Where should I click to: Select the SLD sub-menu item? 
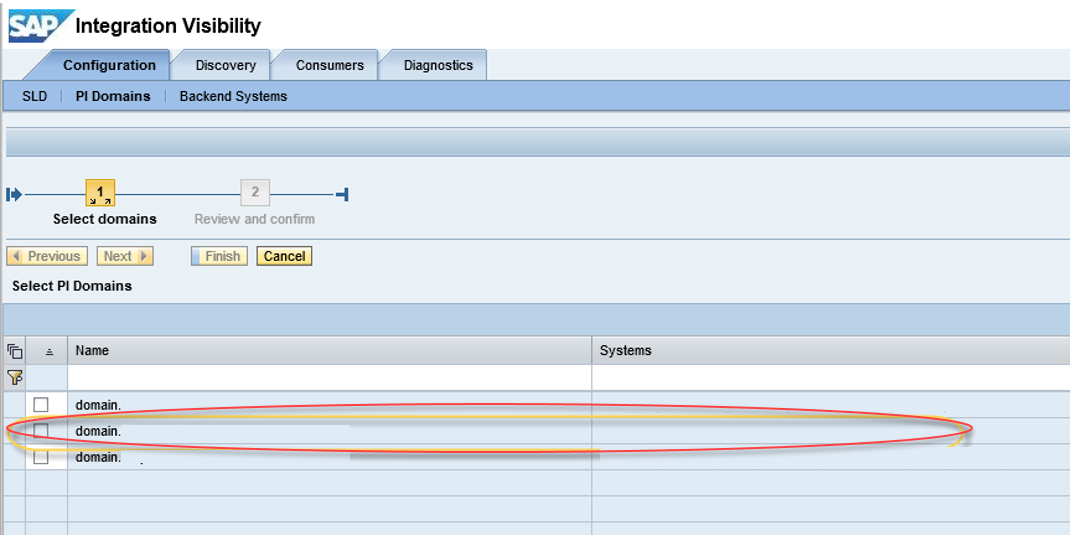pyautogui.click(x=35, y=96)
